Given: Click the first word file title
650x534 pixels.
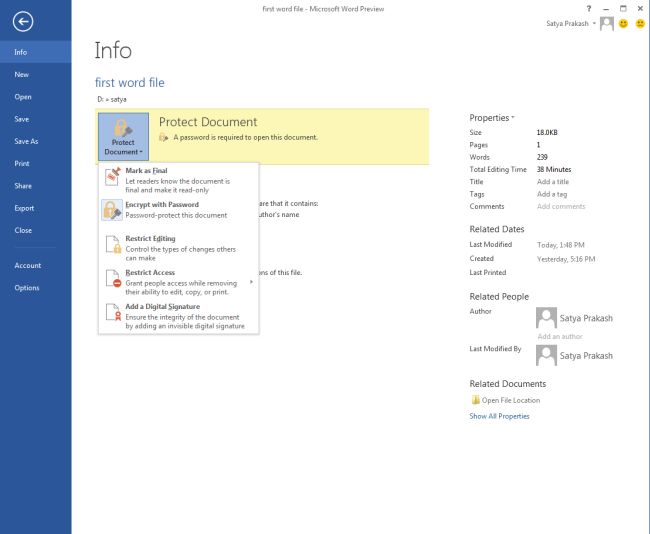Looking at the screenshot, I should (x=130, y=83).
